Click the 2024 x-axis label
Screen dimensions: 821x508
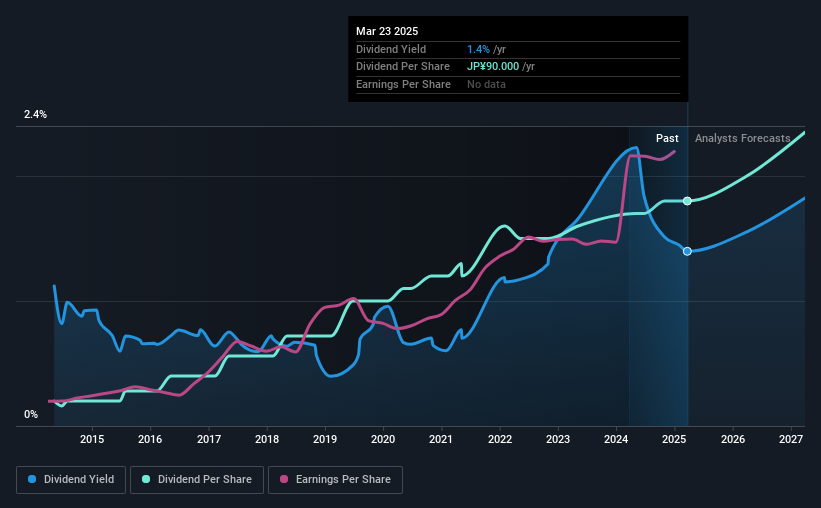616,439
